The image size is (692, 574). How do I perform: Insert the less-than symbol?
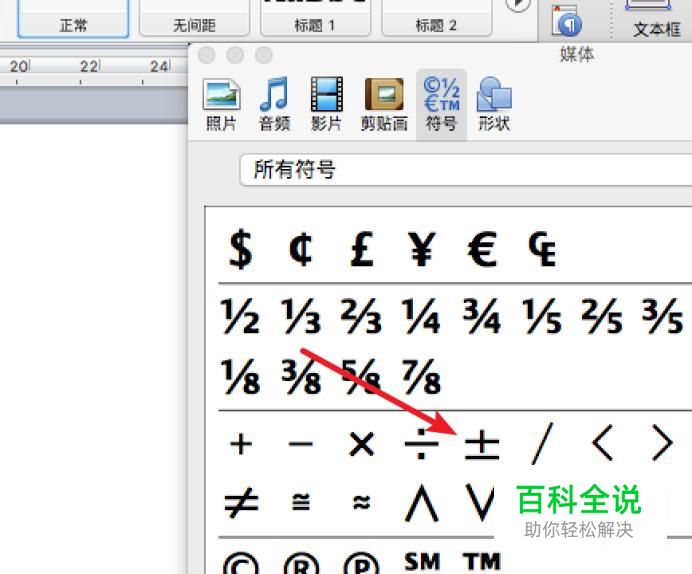pos(602,444)
